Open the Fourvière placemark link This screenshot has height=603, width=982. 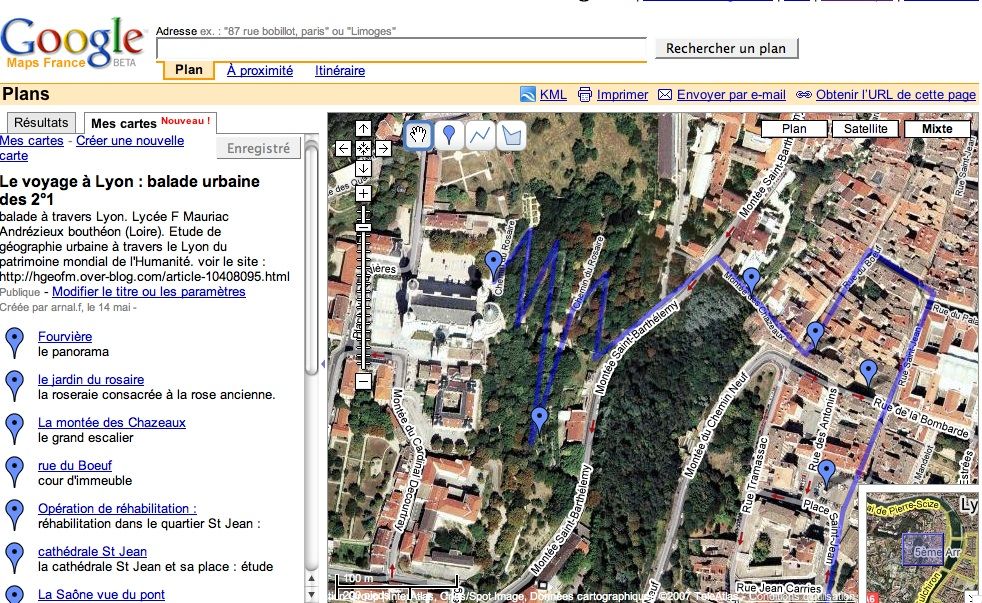(65, 336)
